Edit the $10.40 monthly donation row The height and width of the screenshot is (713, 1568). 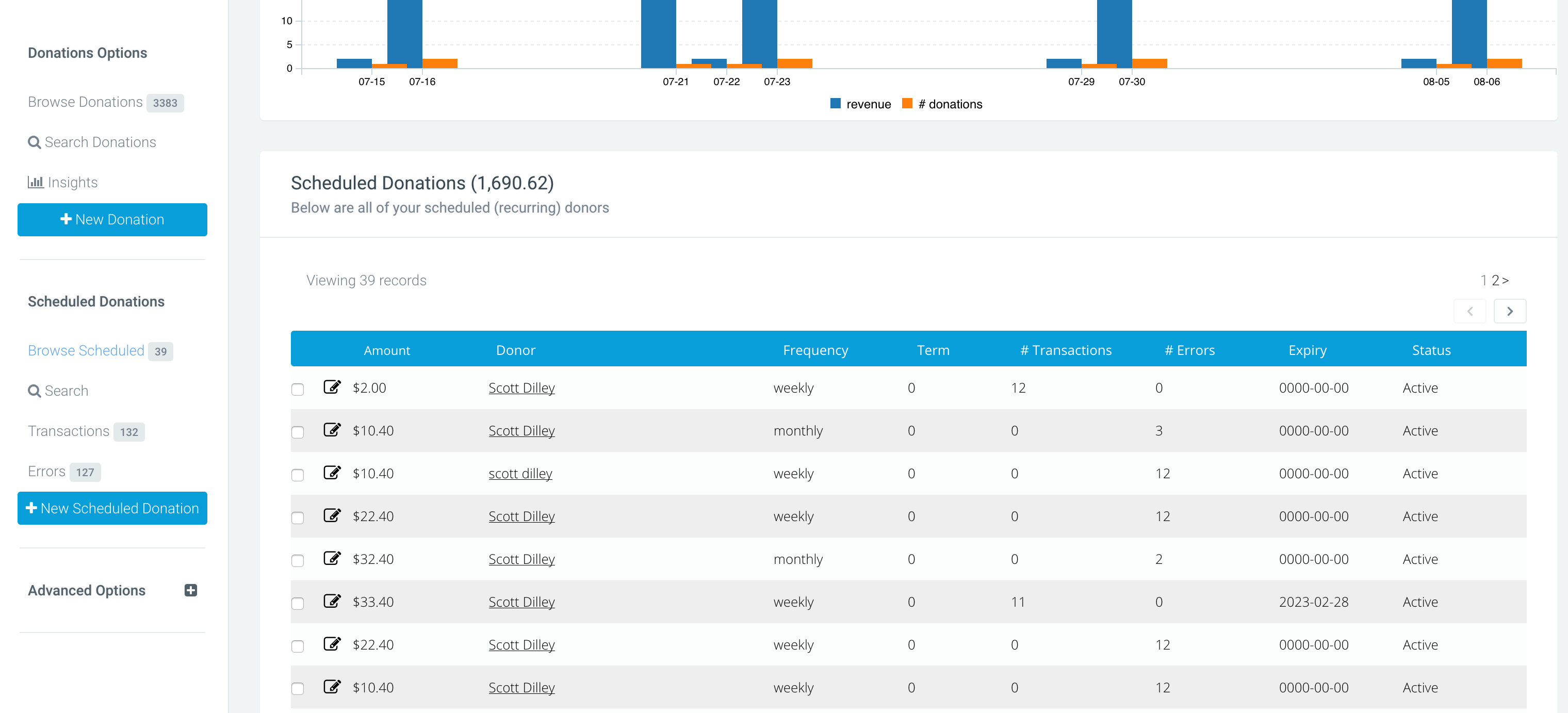[332, 429]
